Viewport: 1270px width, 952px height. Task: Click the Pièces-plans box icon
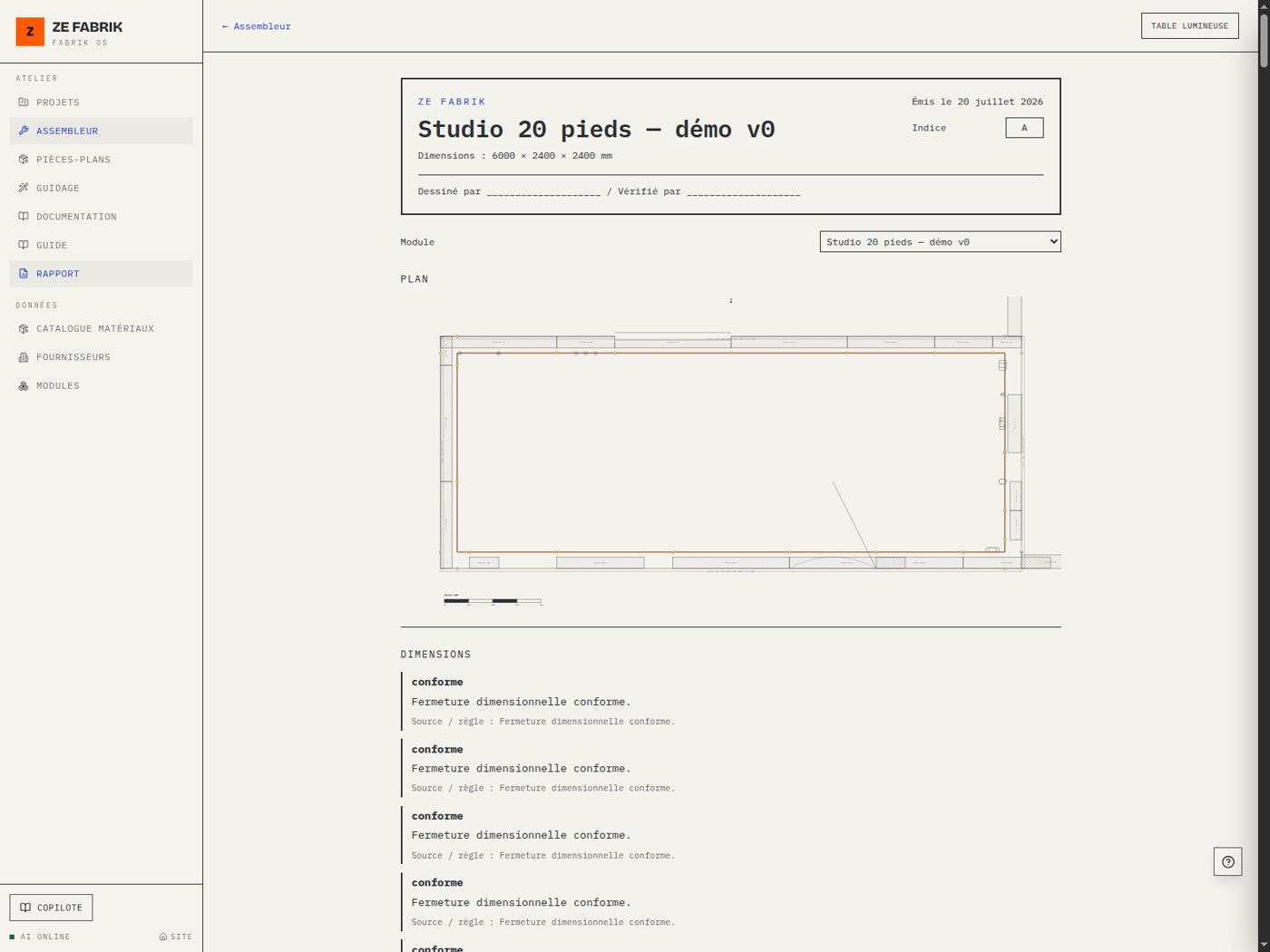pos(24,160)
